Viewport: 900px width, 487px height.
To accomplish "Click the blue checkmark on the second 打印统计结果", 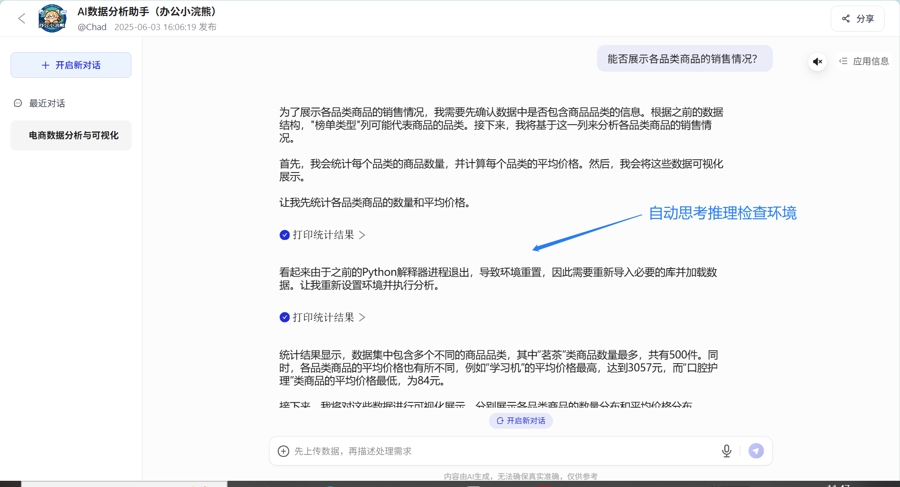I will pyautogui.click(x=285, y=317).
